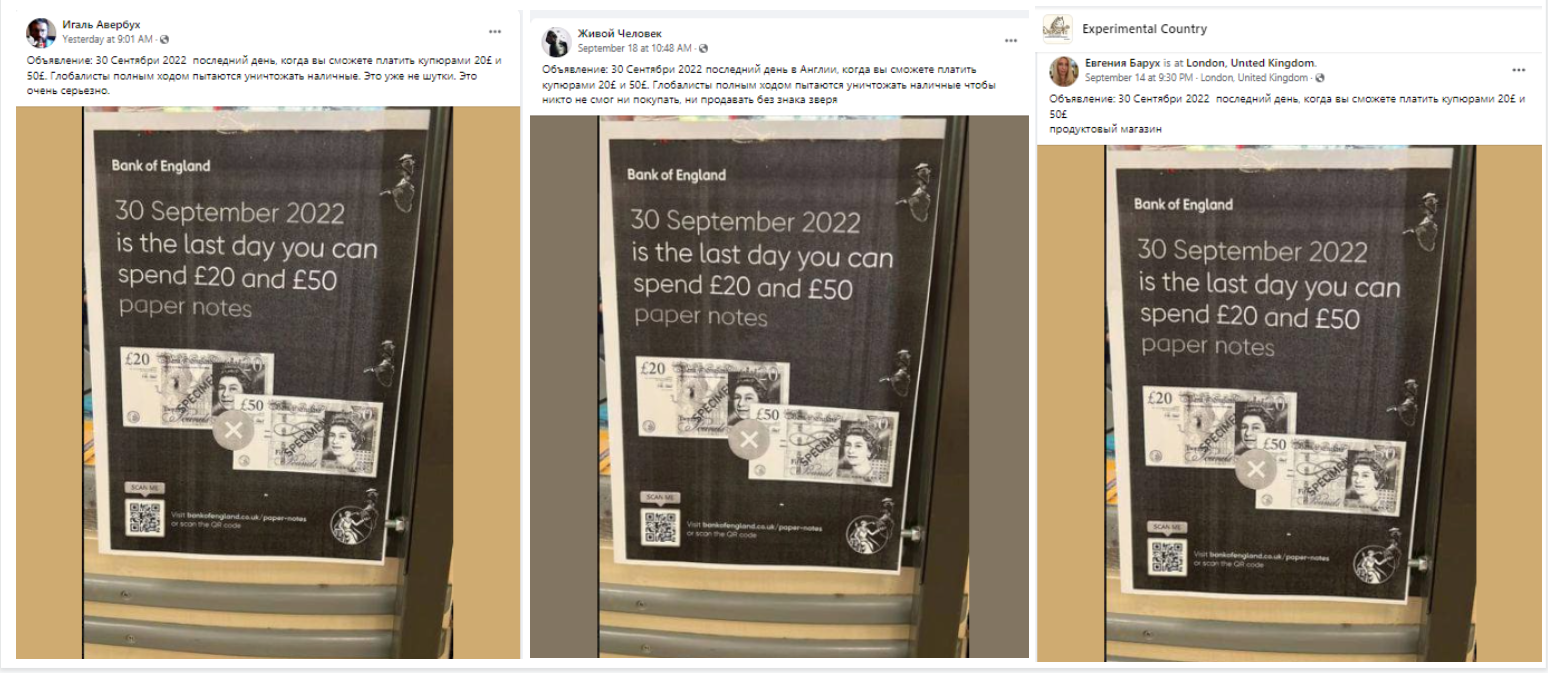
Task: Open Живой Человек's profile avatar
Action: [556, 42]
